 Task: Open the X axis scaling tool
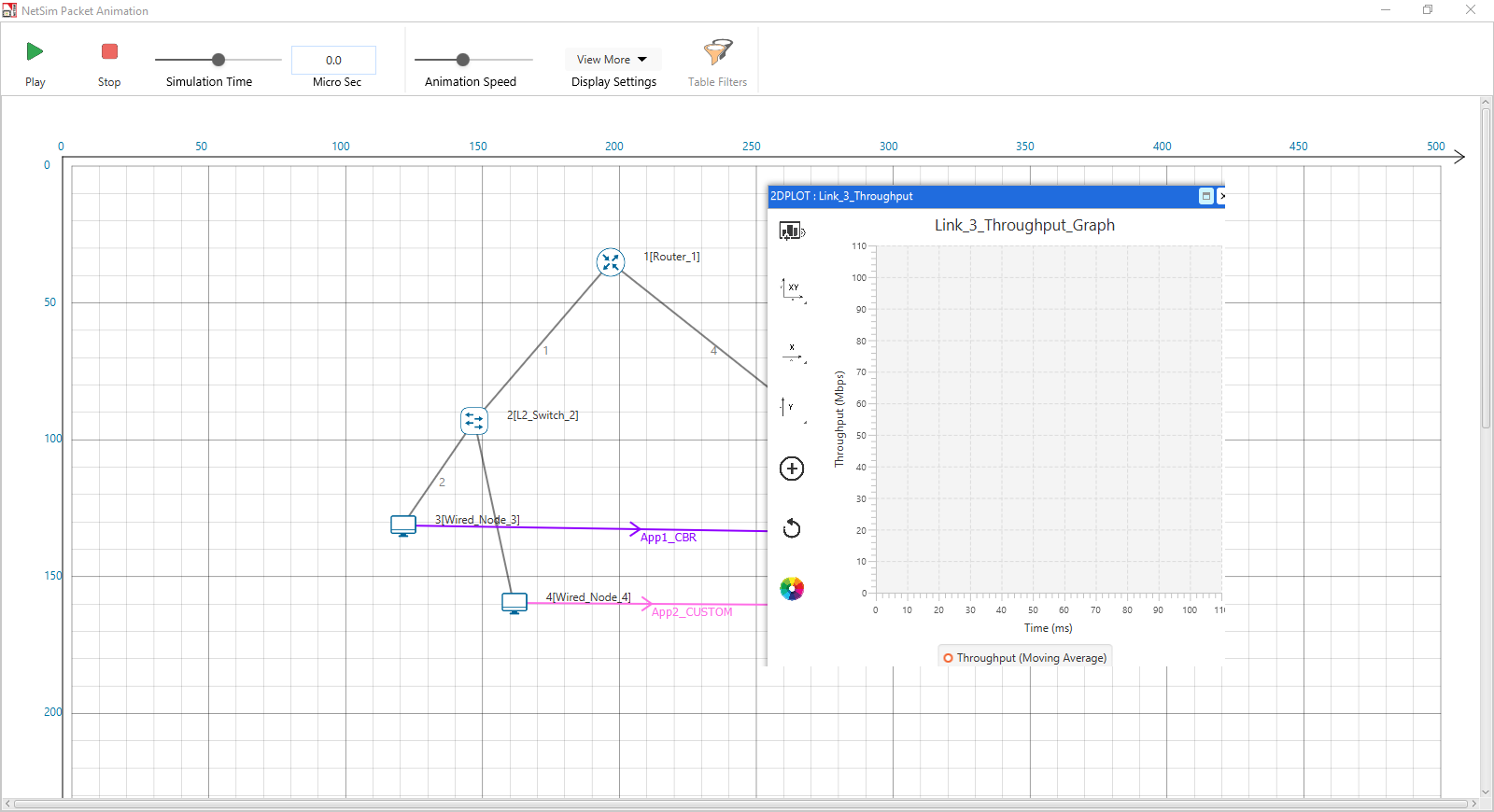[x=793, y=352]
